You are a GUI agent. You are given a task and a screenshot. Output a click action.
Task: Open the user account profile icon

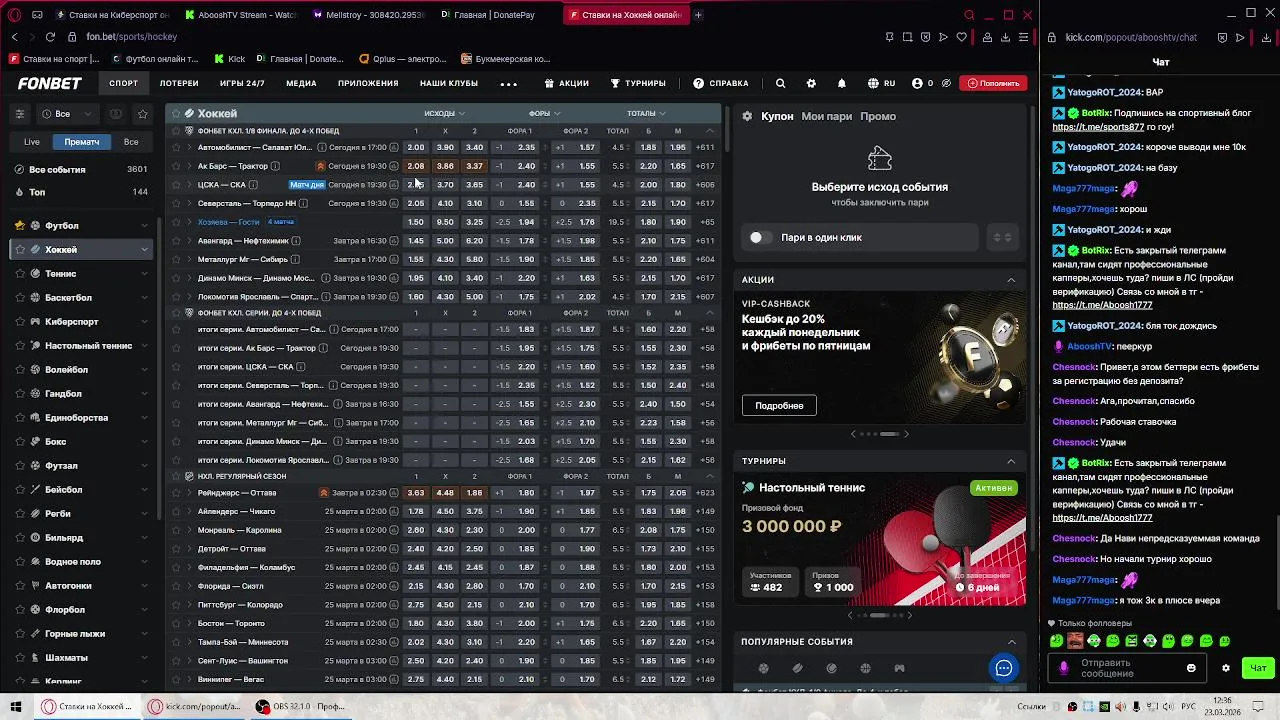917,83
